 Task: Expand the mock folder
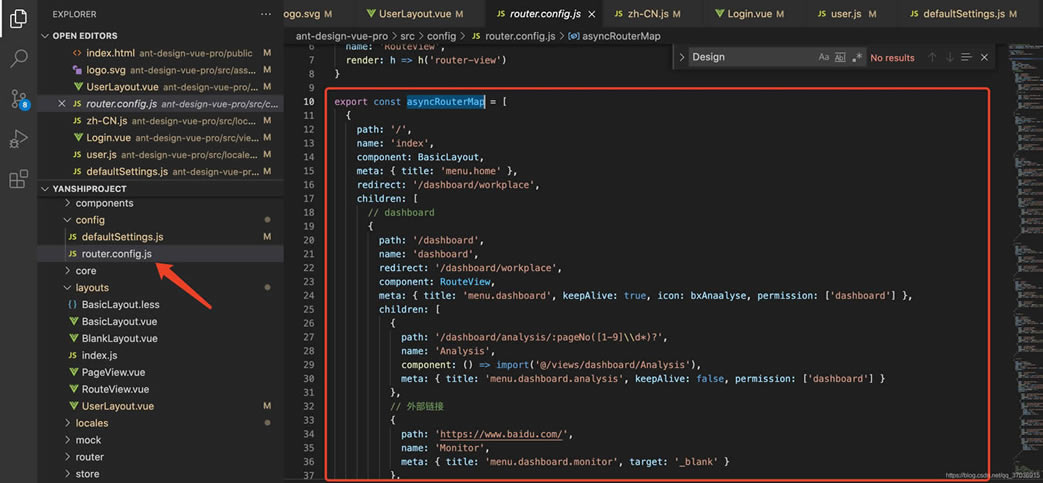click(88, 440)
